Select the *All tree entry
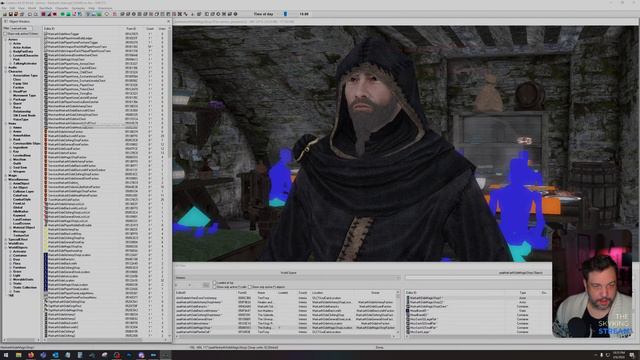 point(11,295)
